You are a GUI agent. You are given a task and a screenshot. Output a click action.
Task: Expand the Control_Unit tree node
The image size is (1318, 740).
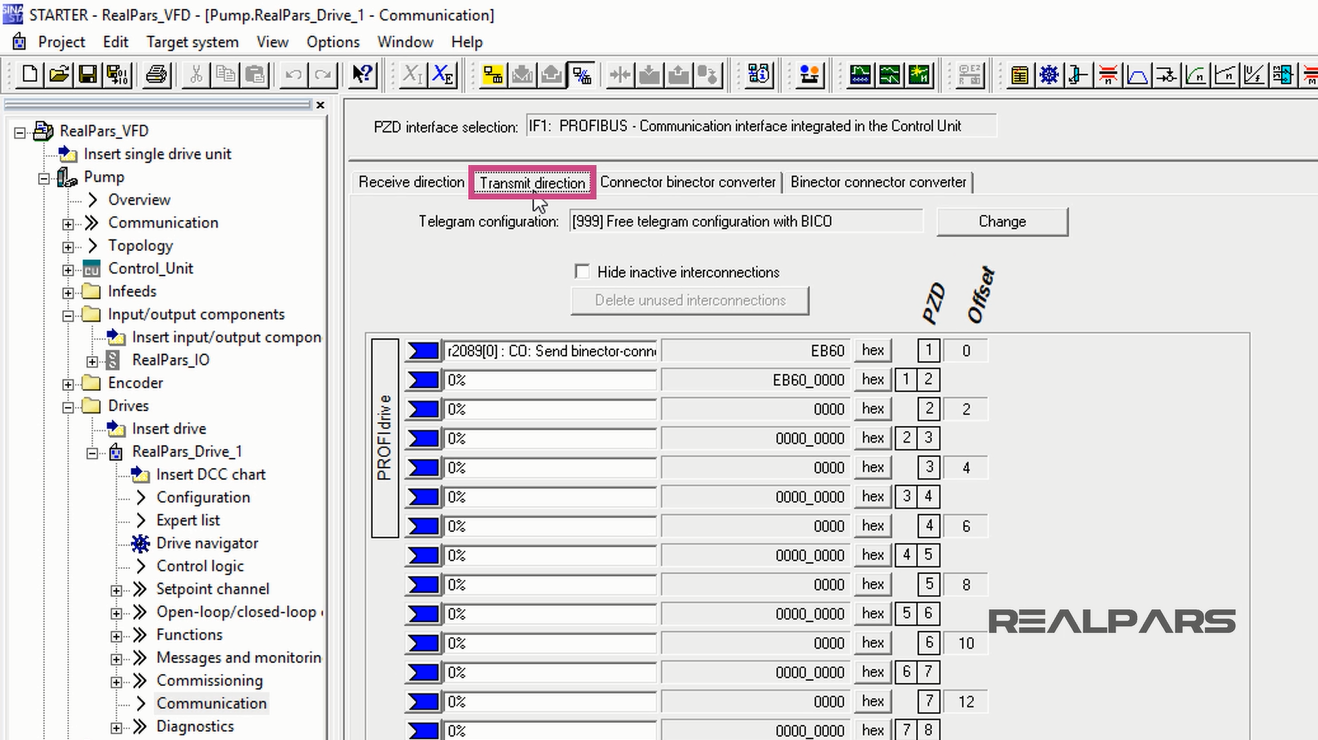(x=68, y=270)
